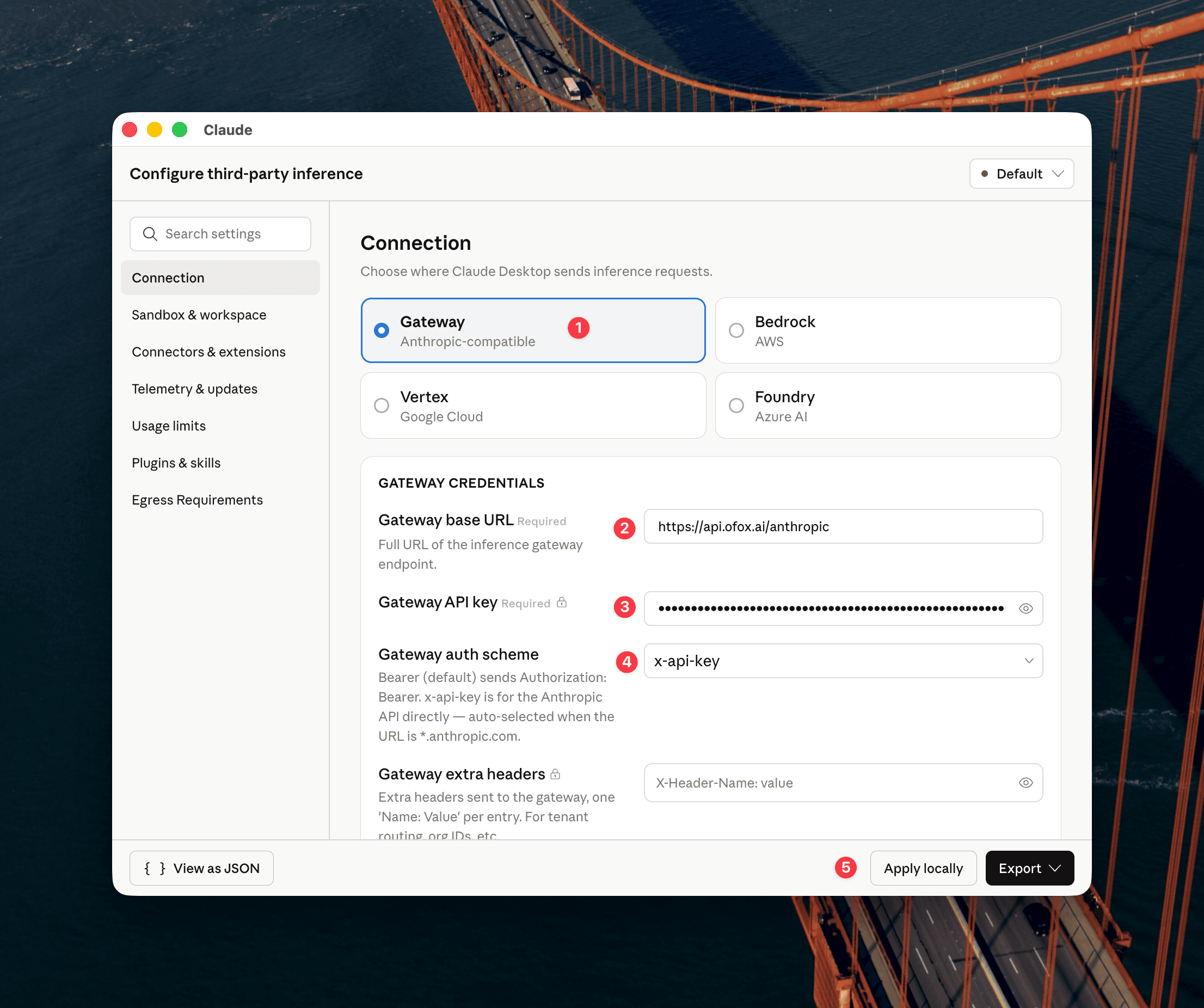This screenshot has height=1008, width=1204.
Task: Reveal the Gateway API key with eye icon
Action: click(x=1025, y=609)
